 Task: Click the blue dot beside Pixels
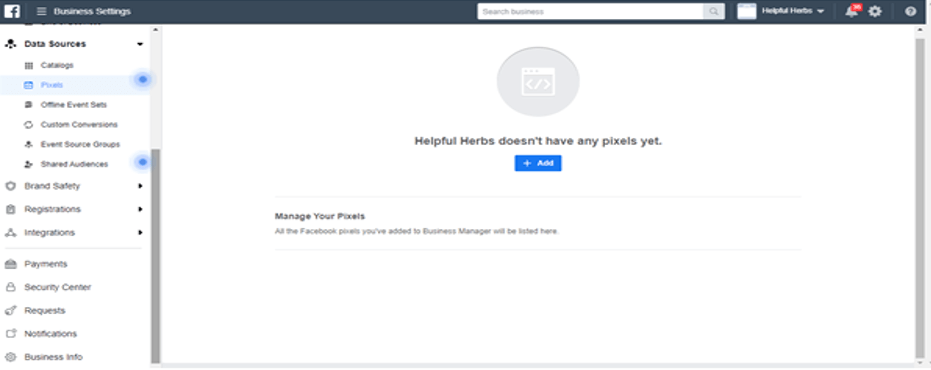[142, 80]
